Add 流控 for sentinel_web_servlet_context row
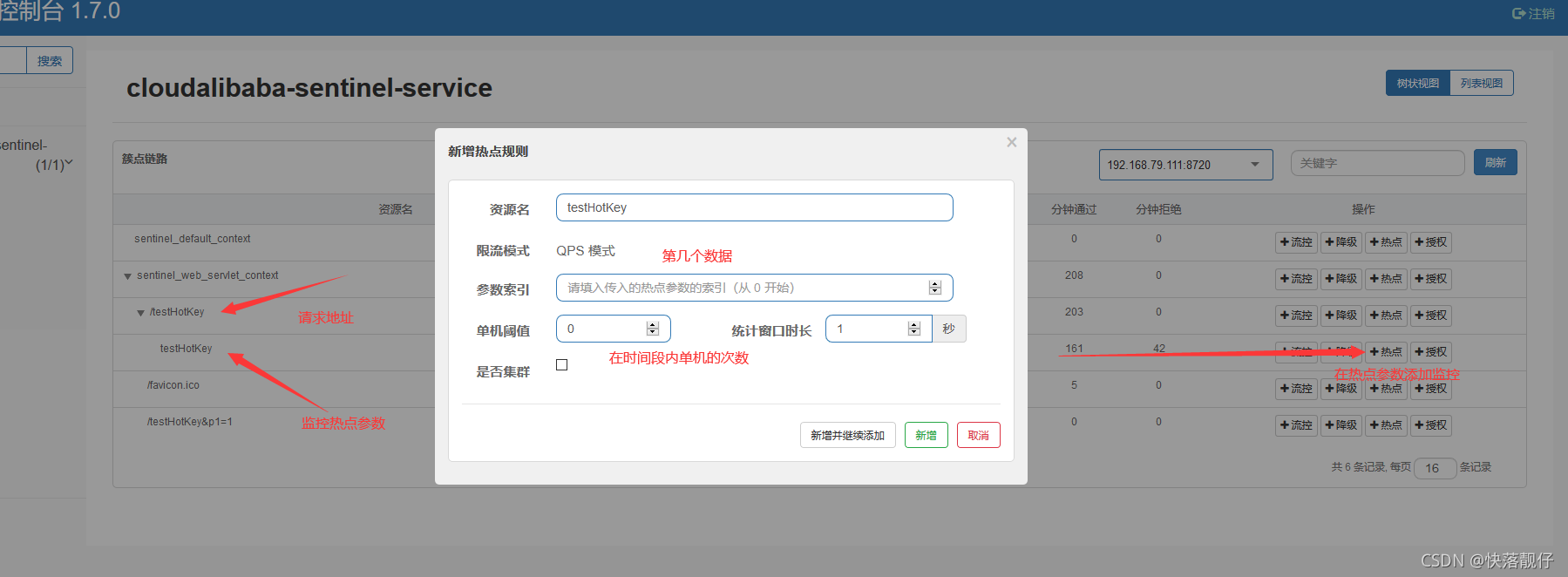 tap(1296, 279)
